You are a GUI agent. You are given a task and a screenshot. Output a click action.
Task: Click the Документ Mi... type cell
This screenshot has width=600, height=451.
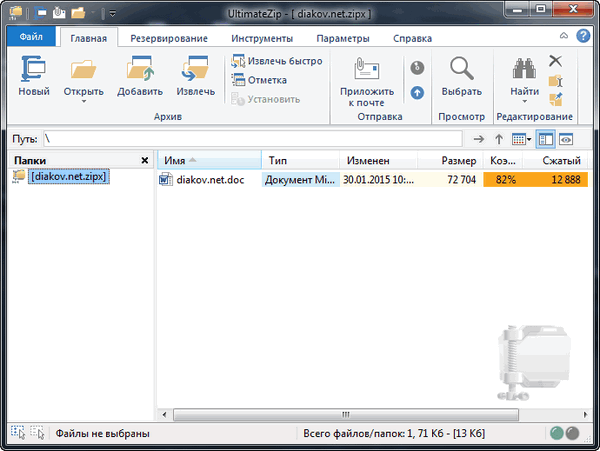(300, 179)
